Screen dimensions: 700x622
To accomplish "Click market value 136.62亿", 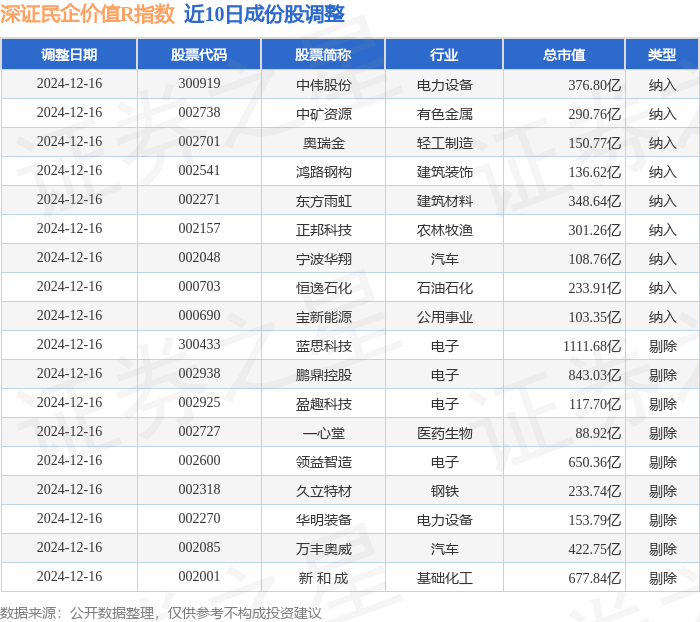I will [x=594, y=172].
